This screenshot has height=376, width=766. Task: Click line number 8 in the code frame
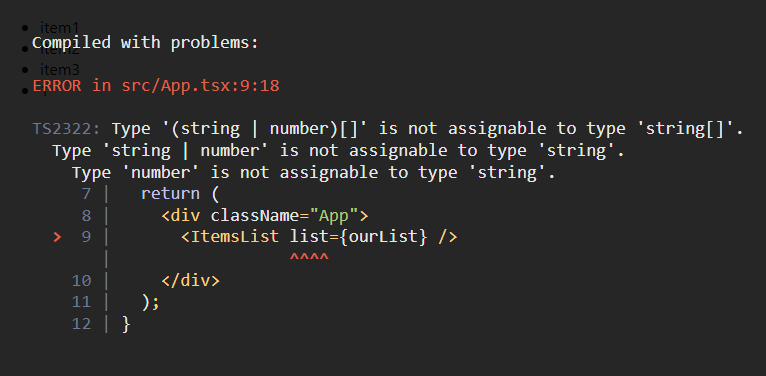(x=86, y=215)
